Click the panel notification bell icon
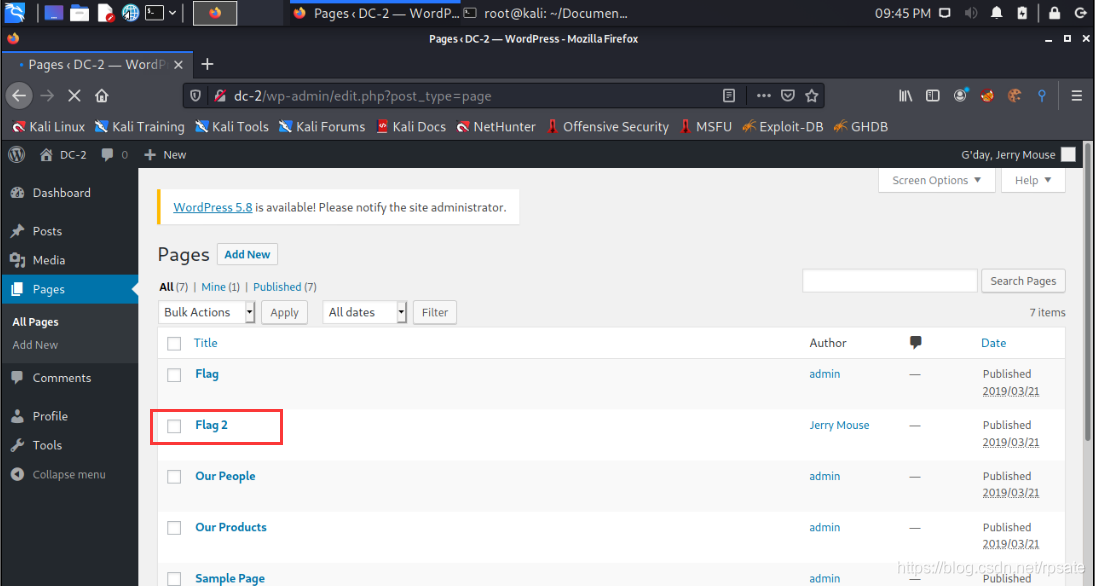Image resolution: width=1095 pixels, height=586 pixels. tap(997, 13)
